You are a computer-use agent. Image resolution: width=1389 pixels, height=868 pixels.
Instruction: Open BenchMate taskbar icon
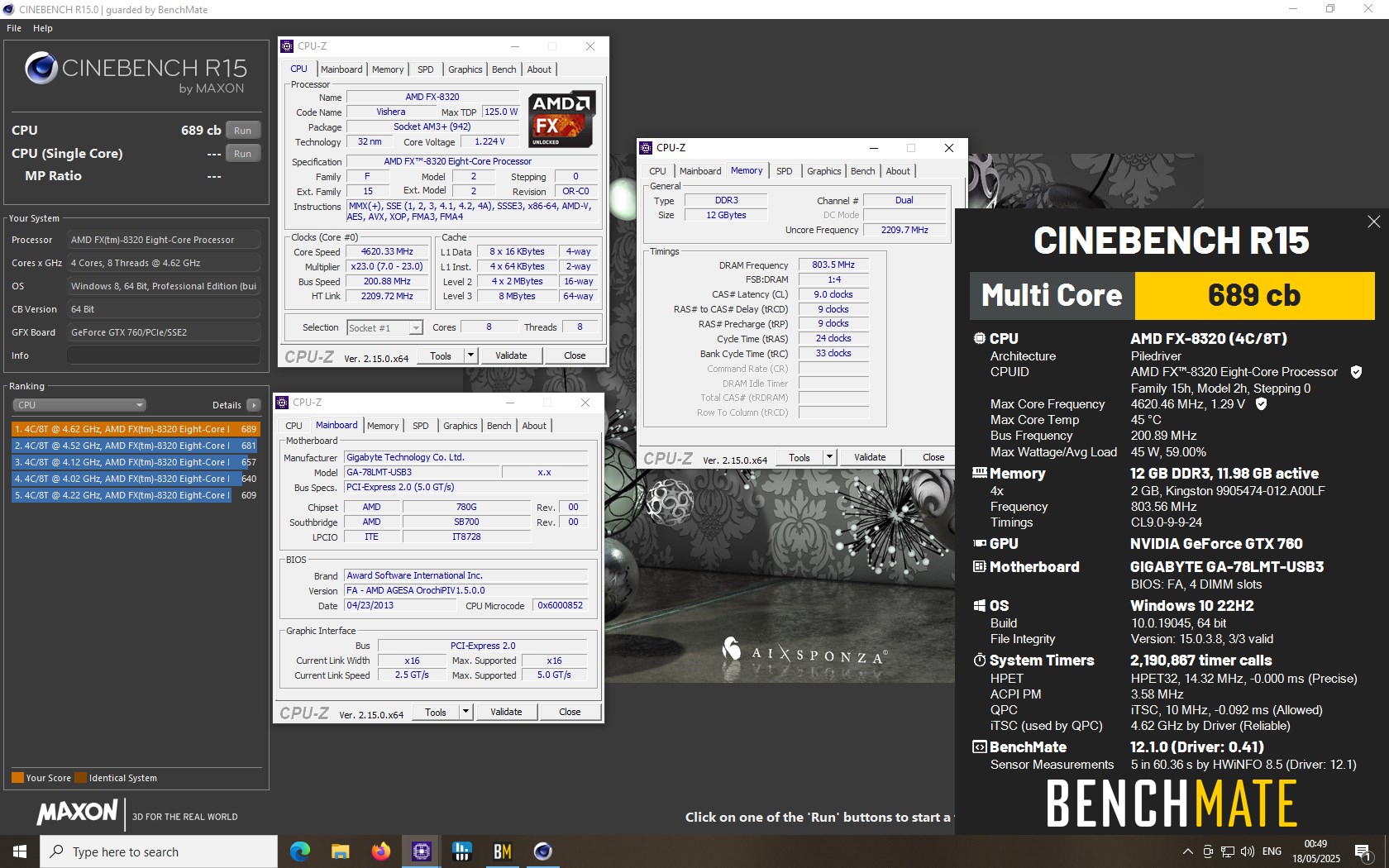503,851
